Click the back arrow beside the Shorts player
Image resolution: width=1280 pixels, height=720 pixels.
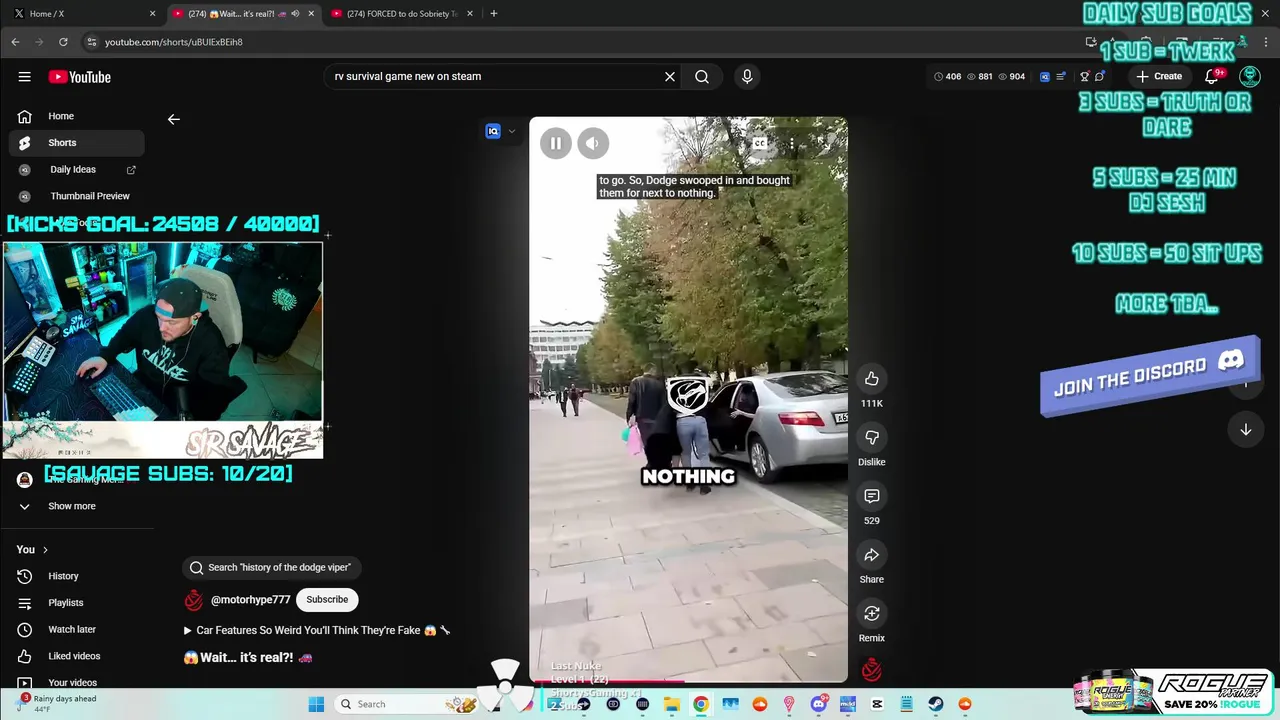coord(174,119)
